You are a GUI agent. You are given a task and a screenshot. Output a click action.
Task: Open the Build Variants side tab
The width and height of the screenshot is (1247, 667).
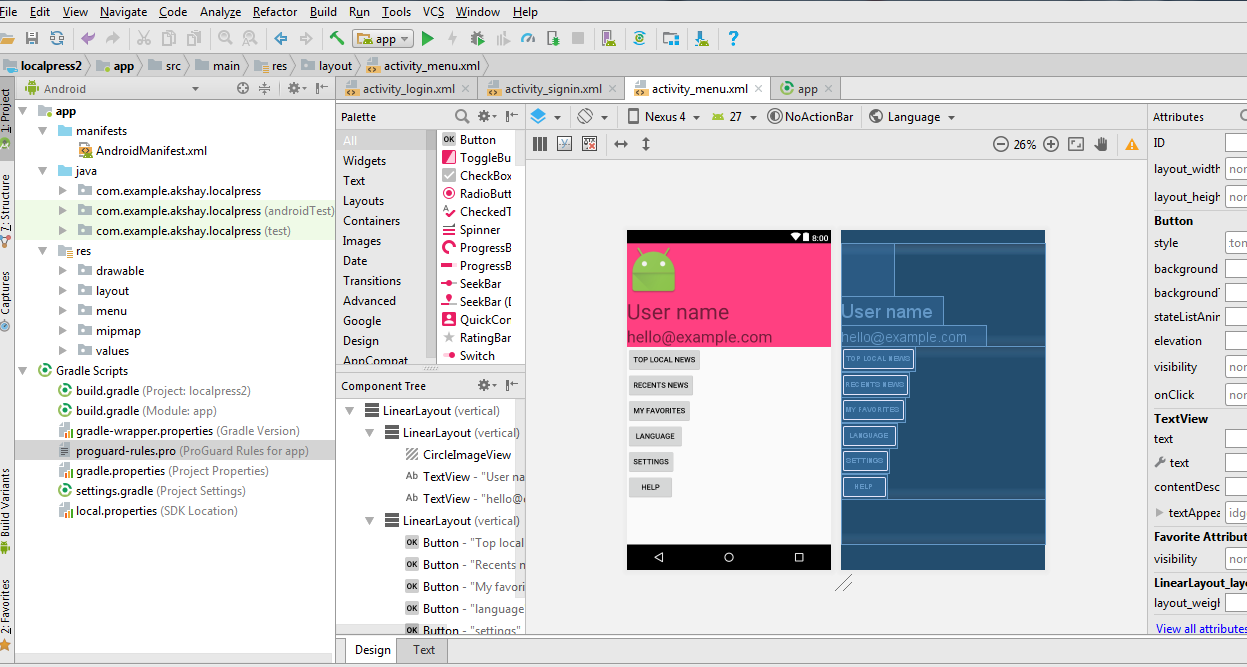coord(6,511)
